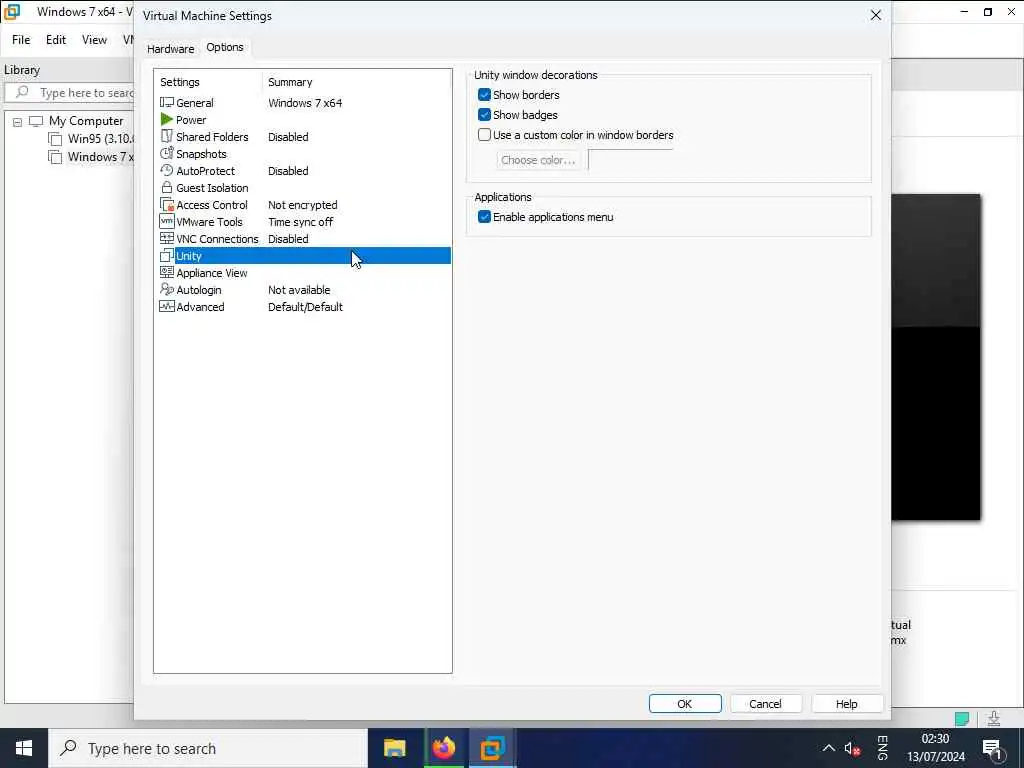Viewport: 1024px width, 768px height.
Task: Click the download icon in VMware status bar
Action: [x=993, y=718]
